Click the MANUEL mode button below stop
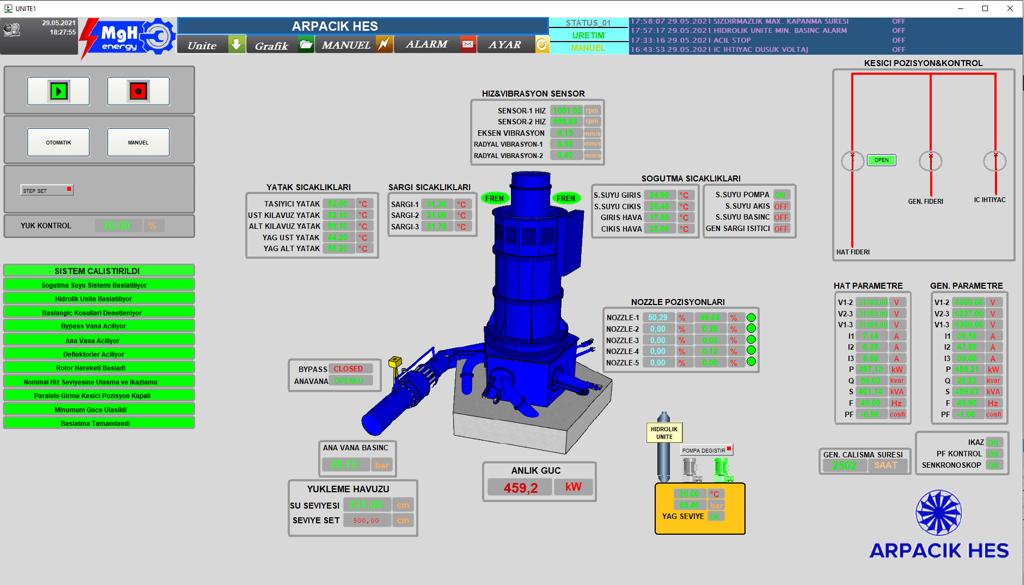The height and width of the screenshot is (585, 1024). point(138,142)
